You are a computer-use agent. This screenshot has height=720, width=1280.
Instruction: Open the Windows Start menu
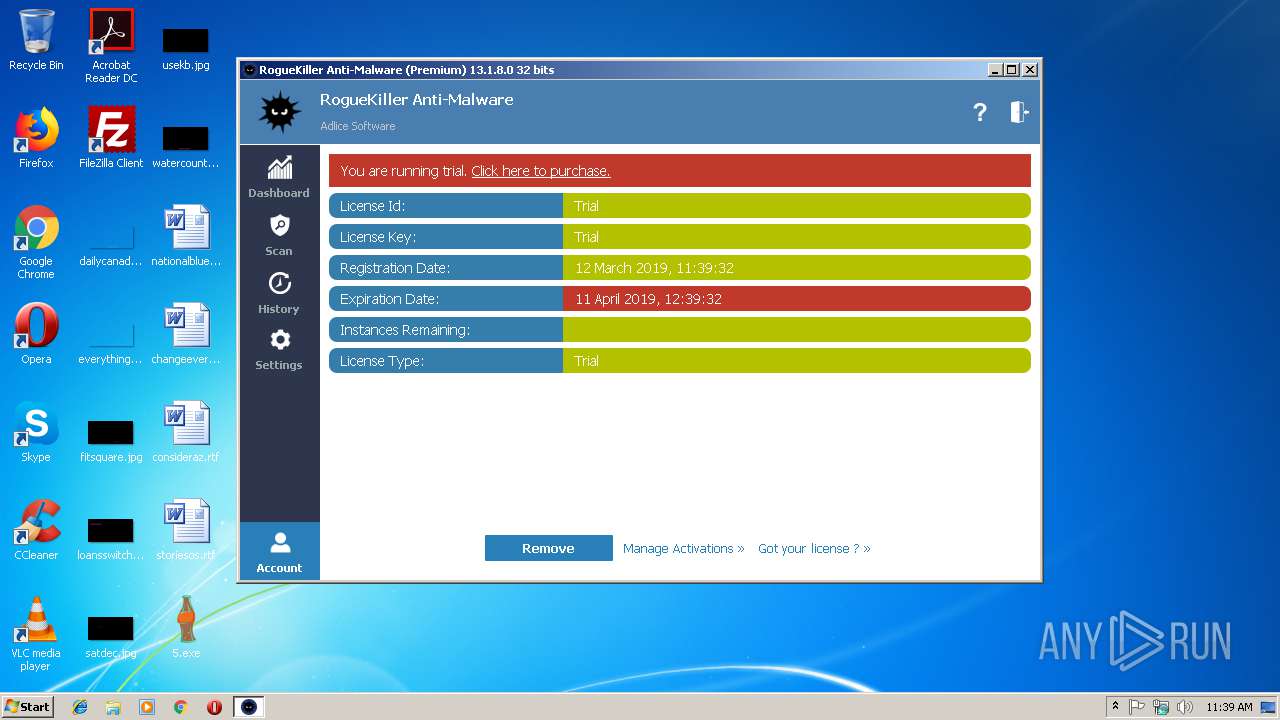[28, 706]
